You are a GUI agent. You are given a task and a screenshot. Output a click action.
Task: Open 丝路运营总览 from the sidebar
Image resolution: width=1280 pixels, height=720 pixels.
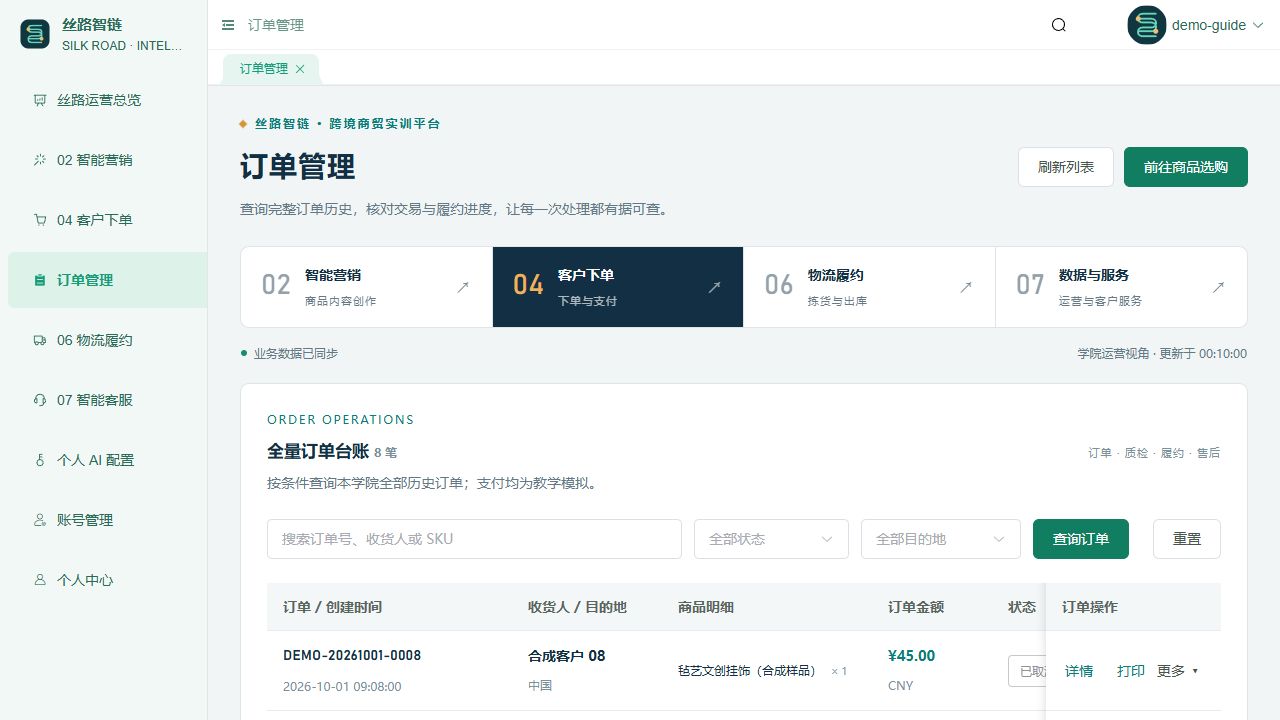click(107, 100)
